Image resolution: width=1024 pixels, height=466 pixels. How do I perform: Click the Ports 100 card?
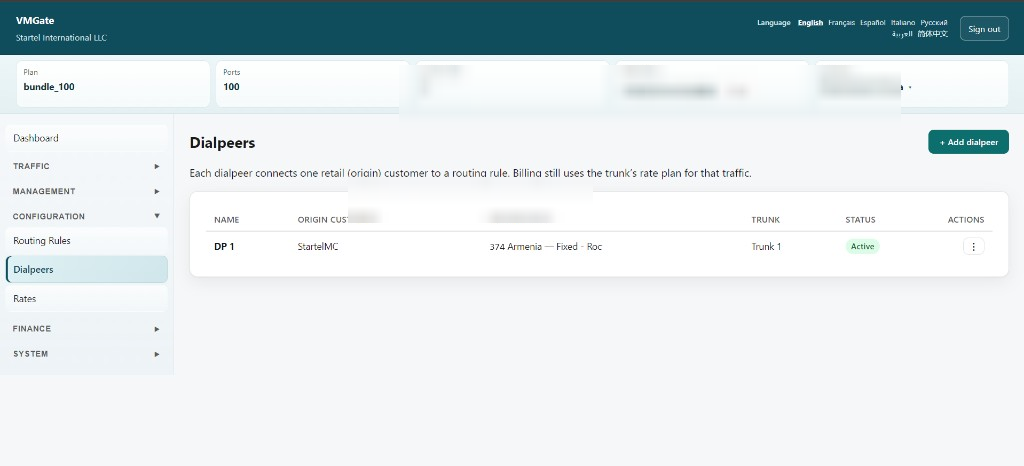pos(312,84)
